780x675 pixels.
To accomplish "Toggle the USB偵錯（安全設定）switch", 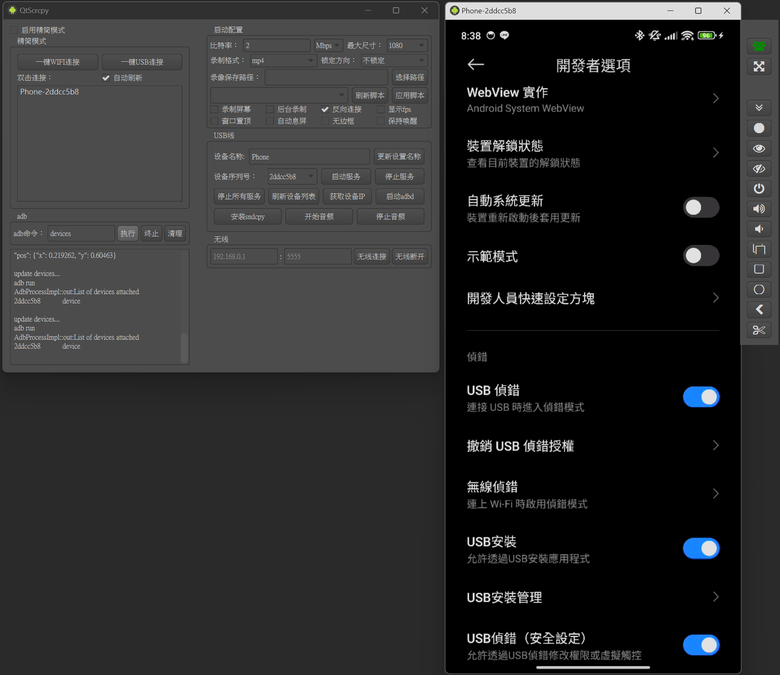I will pyautogui.click(x=701, y=645).
